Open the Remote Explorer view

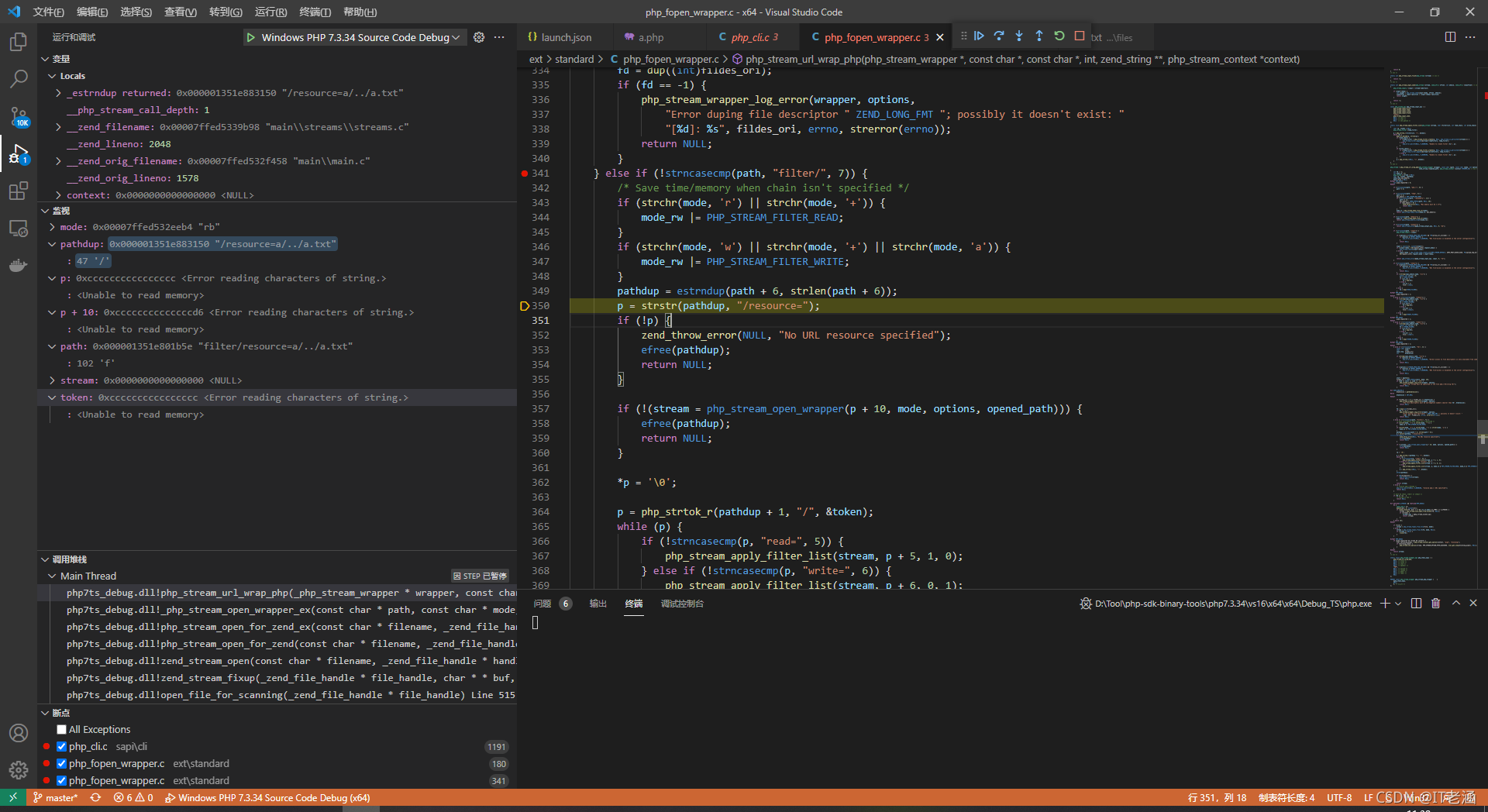pyautogui.click(x=19, y=228)
